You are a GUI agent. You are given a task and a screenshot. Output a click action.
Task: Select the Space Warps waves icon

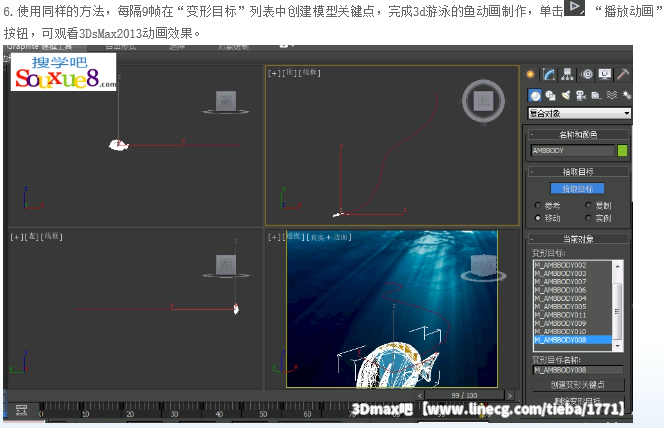(x=612, y=95)
